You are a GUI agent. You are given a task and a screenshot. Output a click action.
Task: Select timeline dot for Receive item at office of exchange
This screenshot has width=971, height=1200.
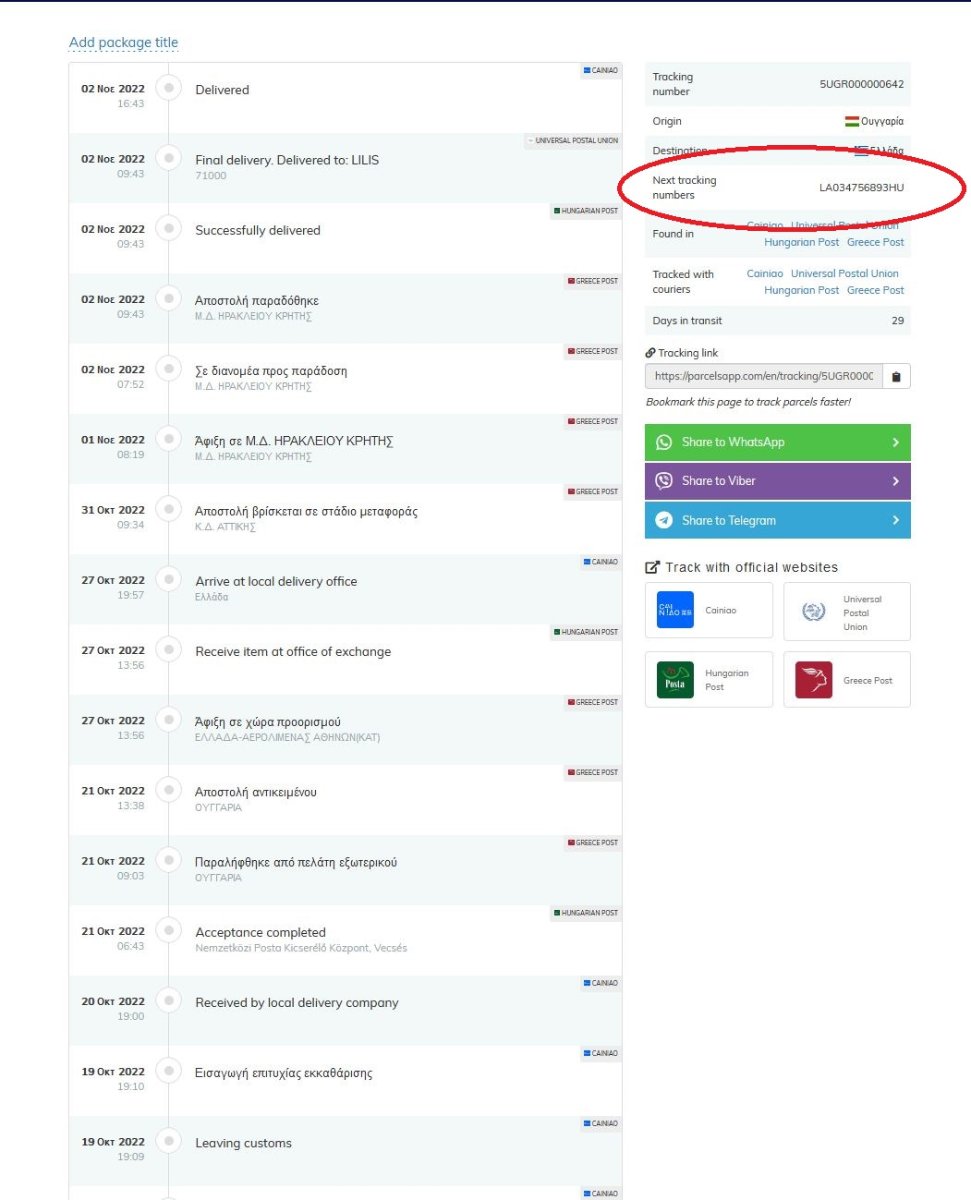click(170, 649)
